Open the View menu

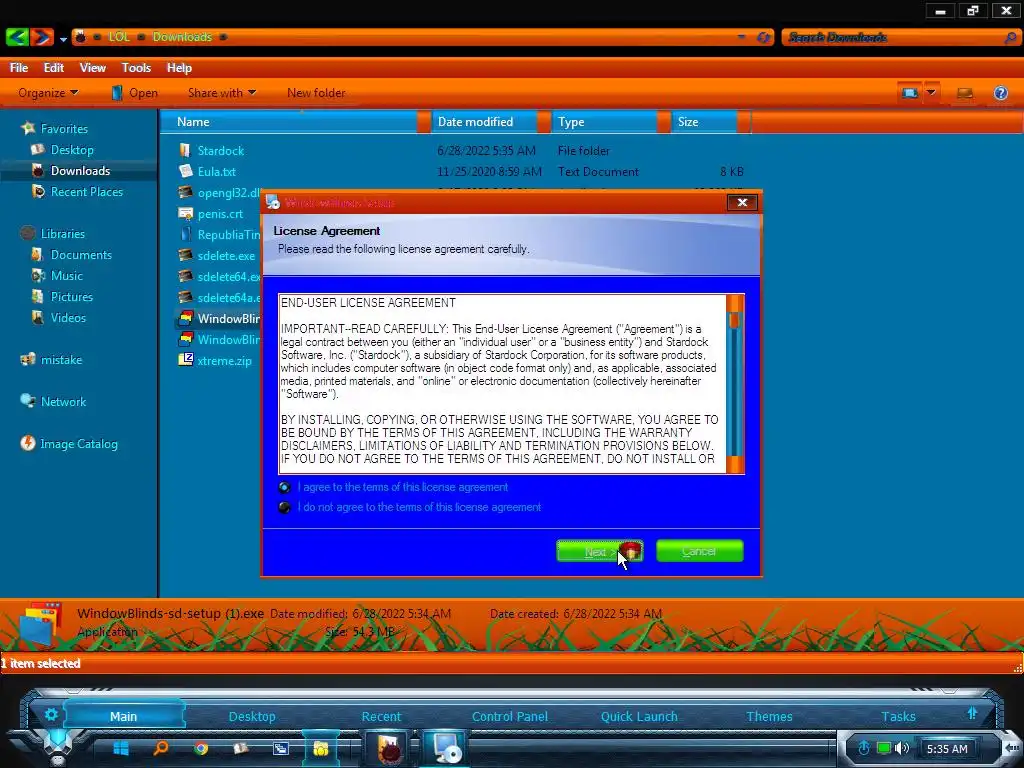(93, 68)
